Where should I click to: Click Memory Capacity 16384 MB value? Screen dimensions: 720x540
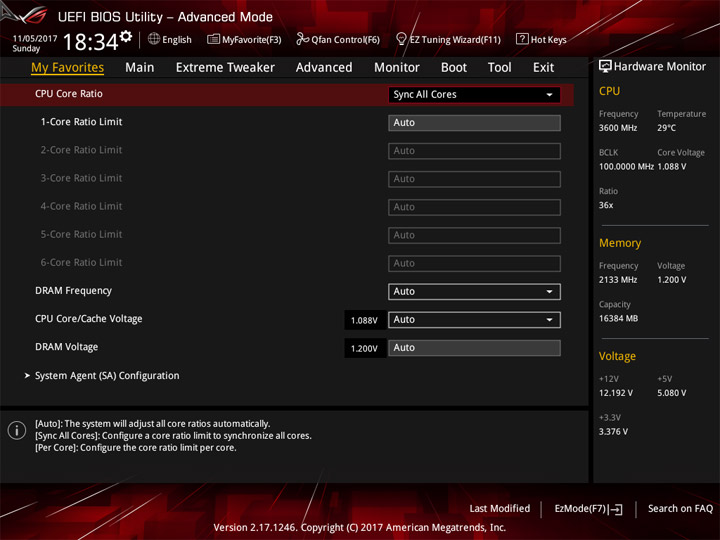(618, 318)
